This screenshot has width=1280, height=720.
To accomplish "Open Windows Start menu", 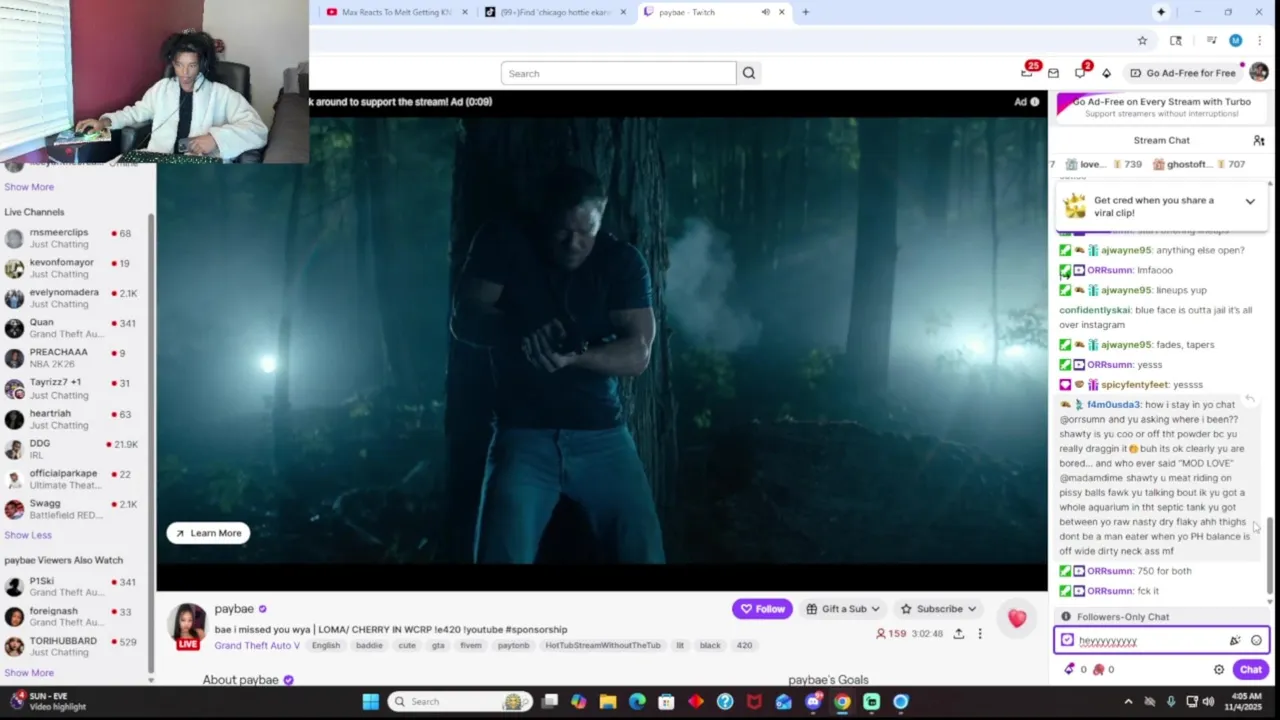I will [371, 701].
